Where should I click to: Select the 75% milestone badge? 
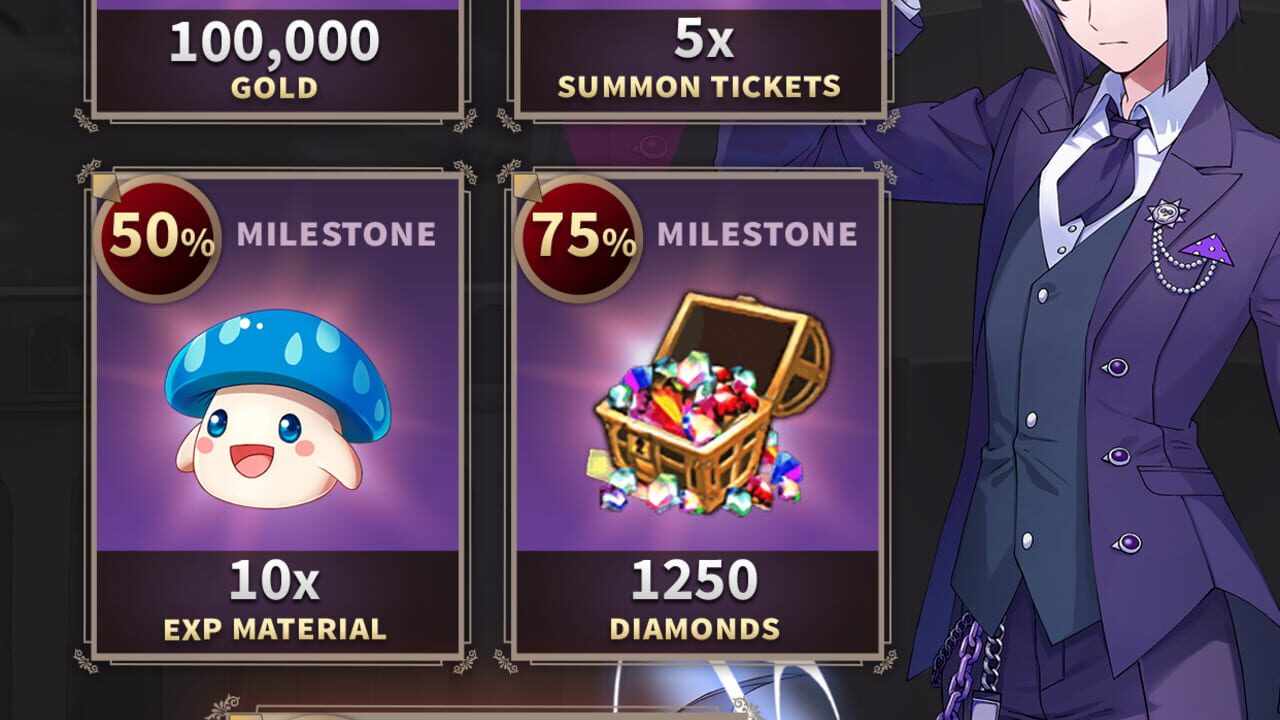[x=579, y=238]
